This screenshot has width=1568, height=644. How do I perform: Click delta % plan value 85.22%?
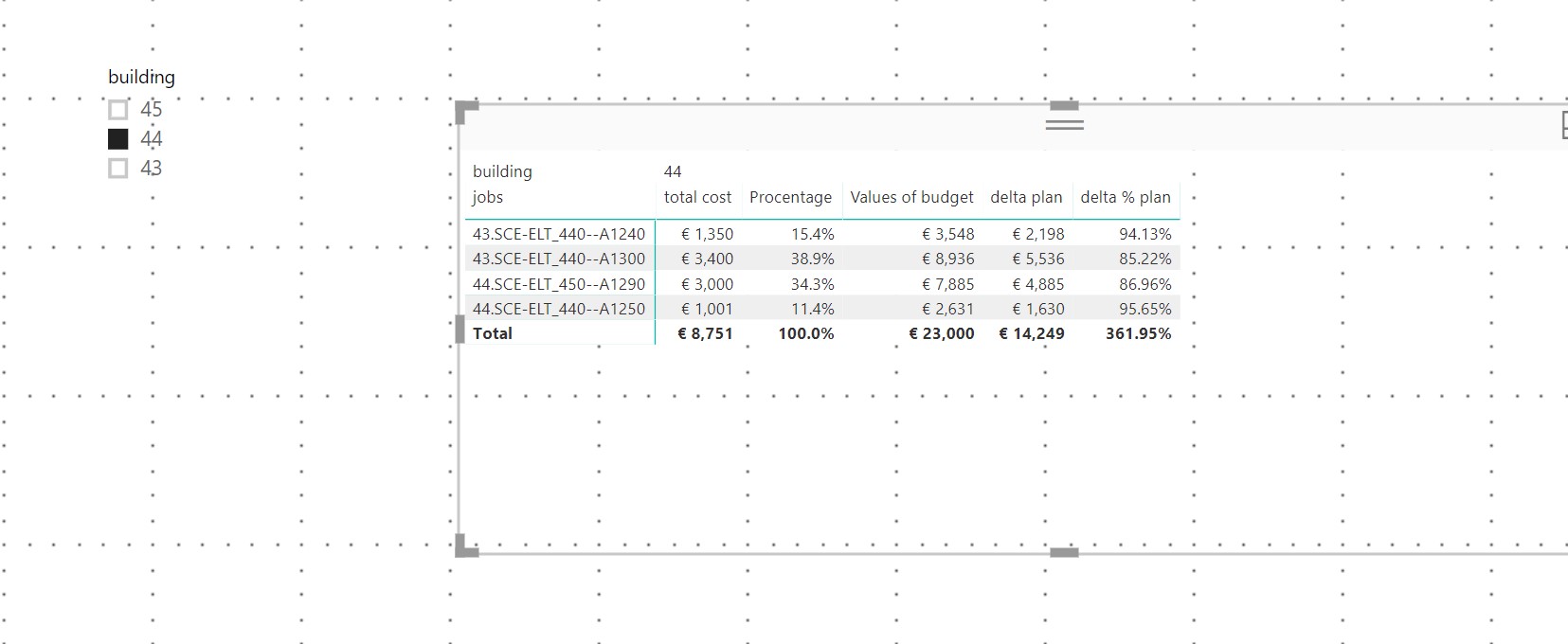[1145, 259]
